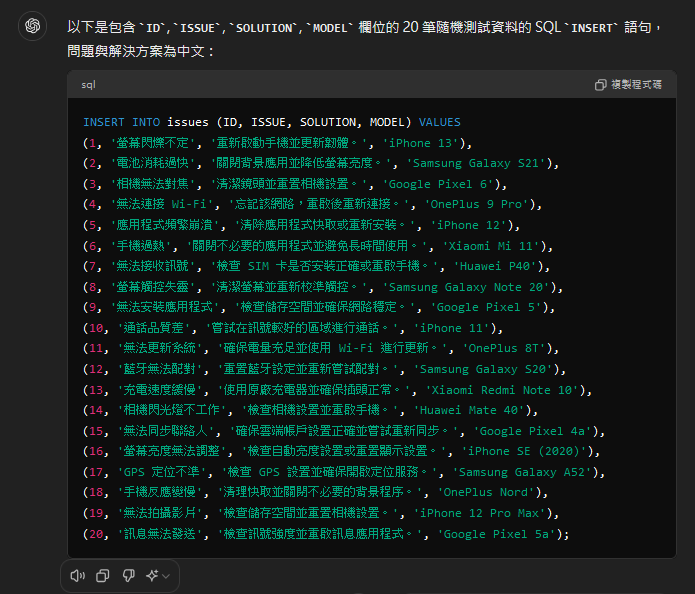Click the 複製程式碼 copy code button label

[636, 85]
